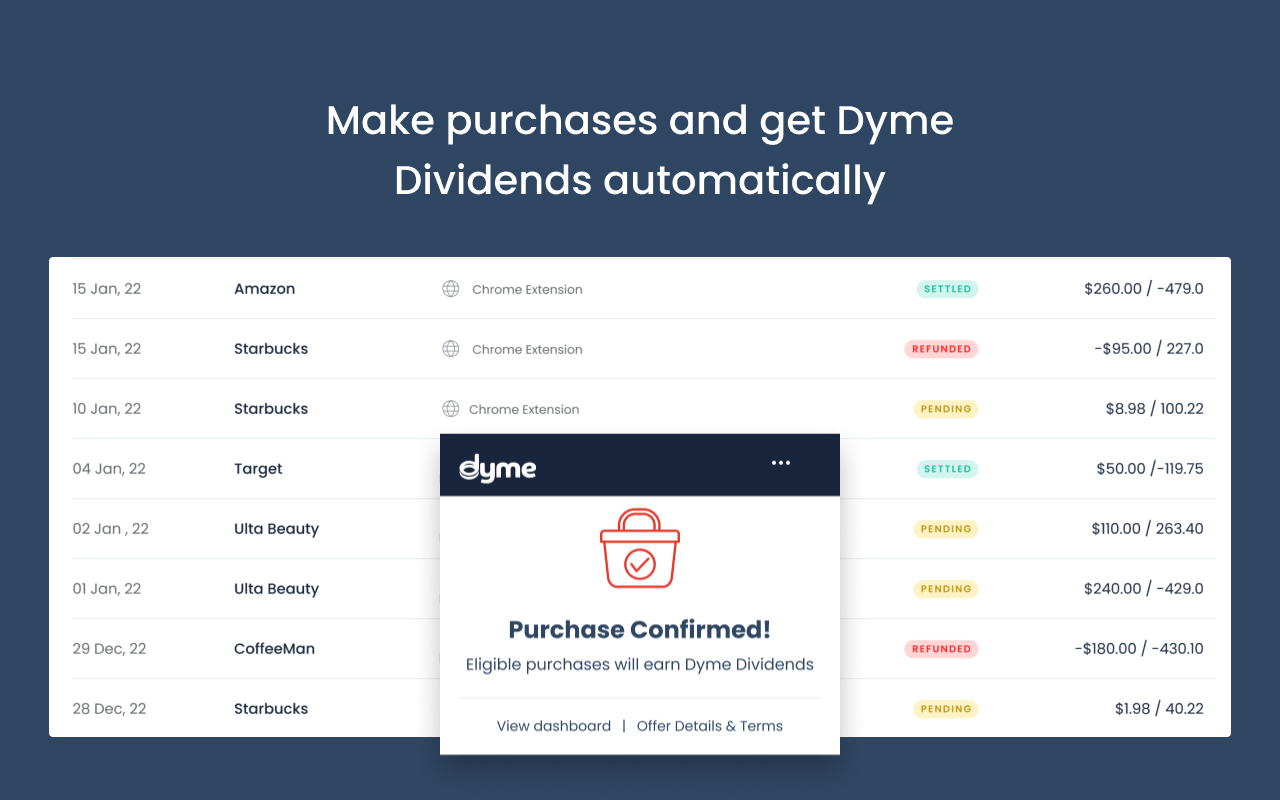Viewport: 1280px width, 800px height.
Task: Click globe icon in Amazon row
Action: 451,289
